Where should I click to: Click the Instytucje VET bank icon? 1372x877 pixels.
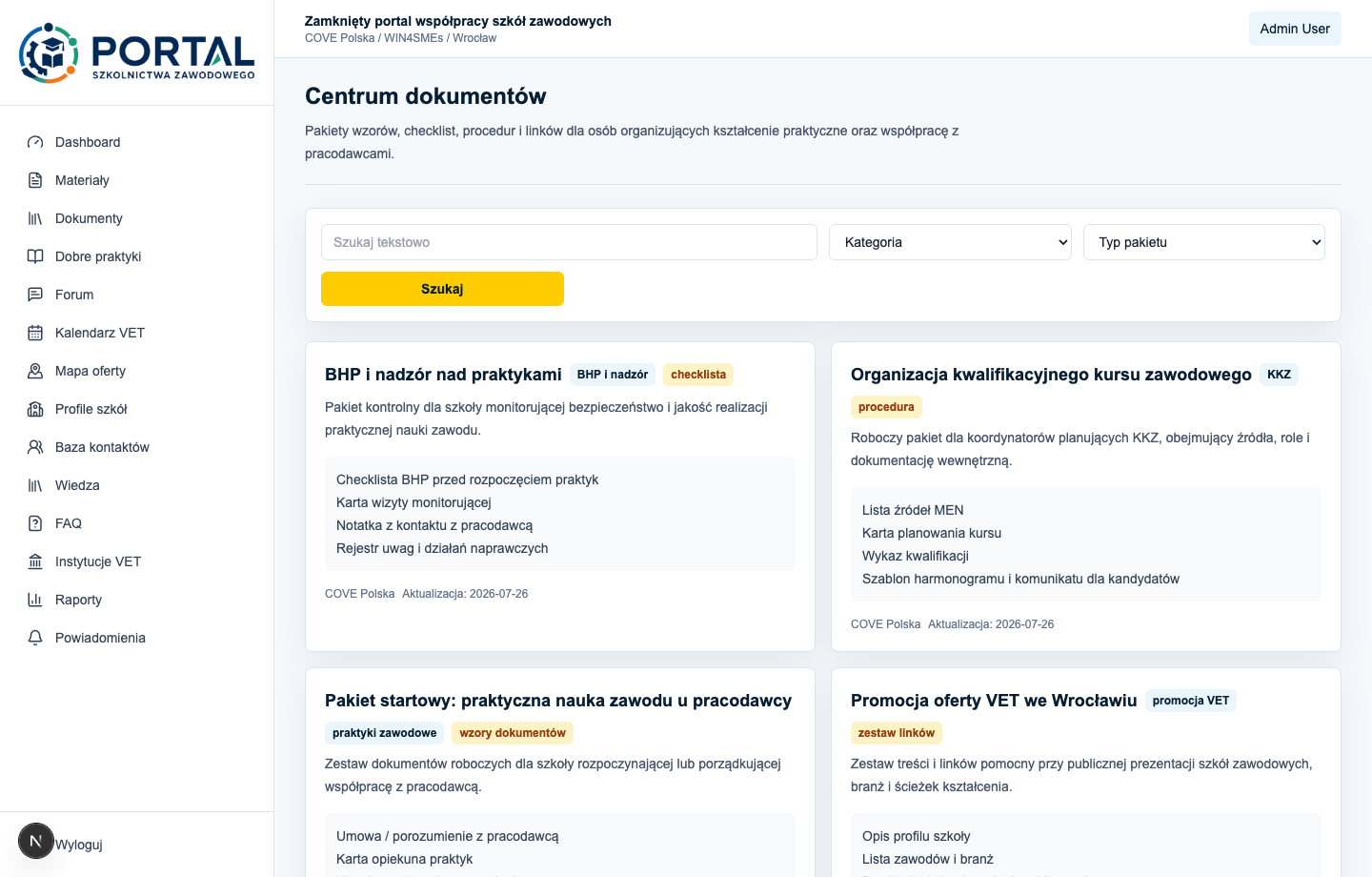point(35,561)
